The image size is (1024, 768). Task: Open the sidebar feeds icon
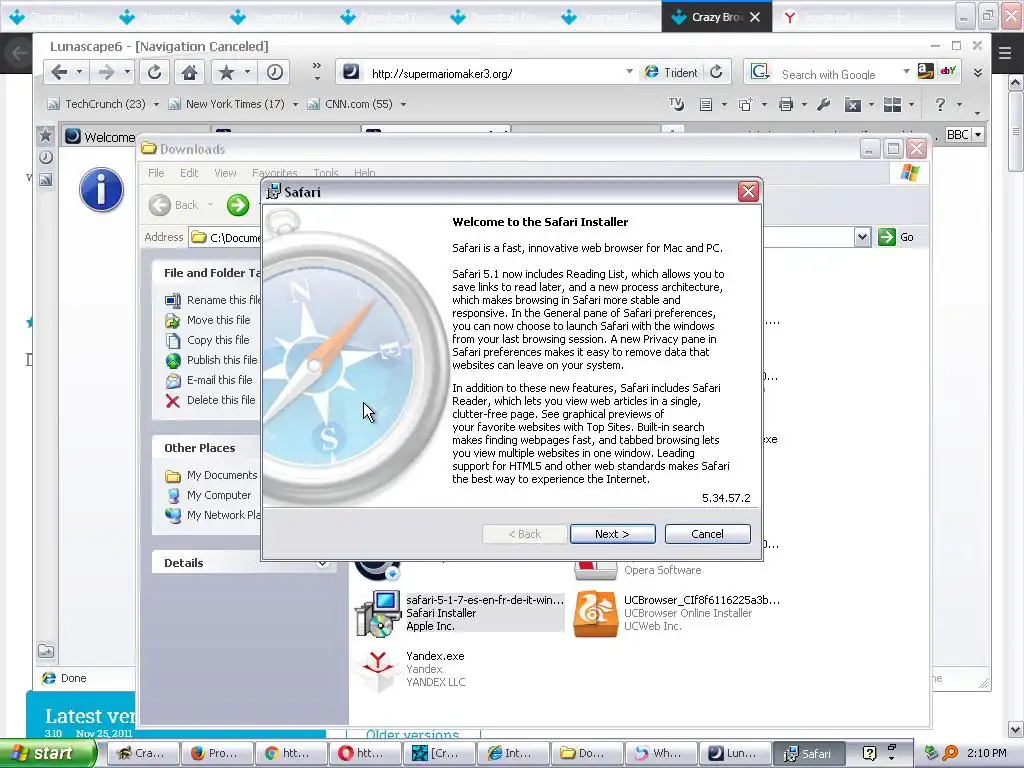pyautogui.click(x=46, y=180)
